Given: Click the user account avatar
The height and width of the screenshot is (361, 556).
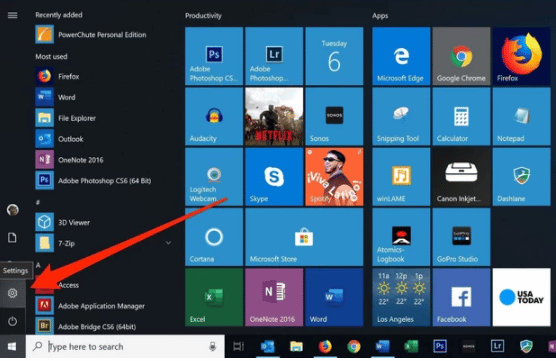Looking at the screenshot, I should pyautogui.click(x=13, y=210).
